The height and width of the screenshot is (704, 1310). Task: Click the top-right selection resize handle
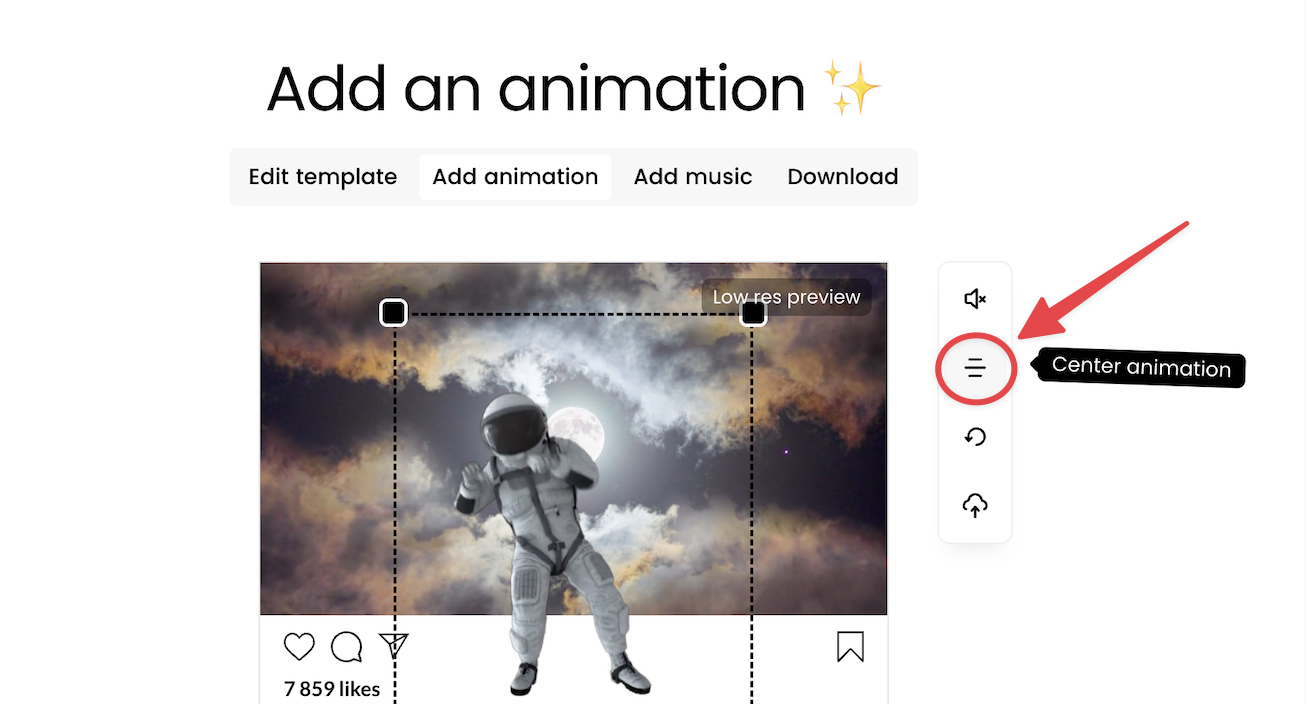(x=753, y=313)
